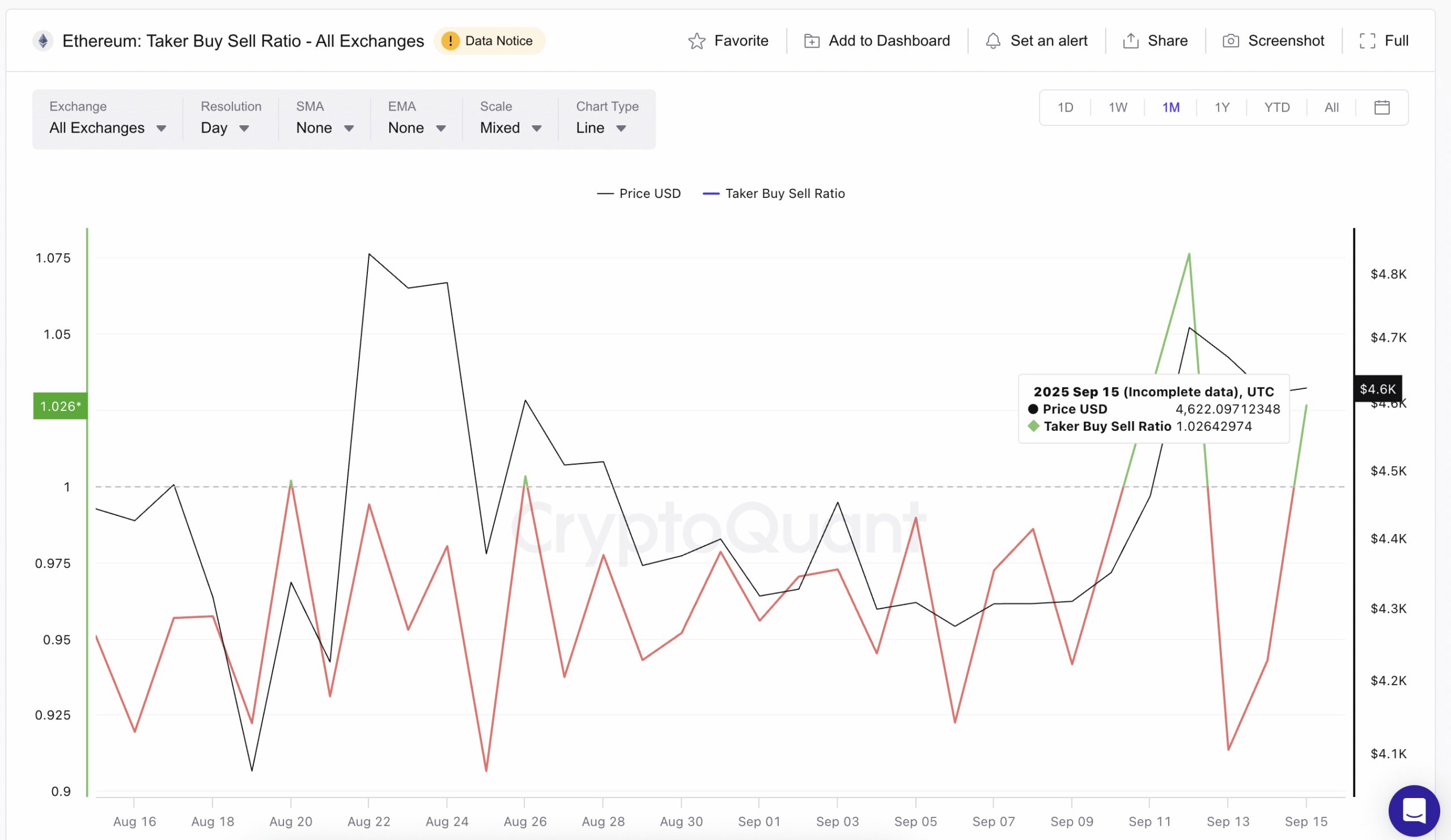The height and width of the screenshot is (840, 1451).
Task: Click the green 1.026 axis value label
Action: pyautogui.click(x=60, y=406)
